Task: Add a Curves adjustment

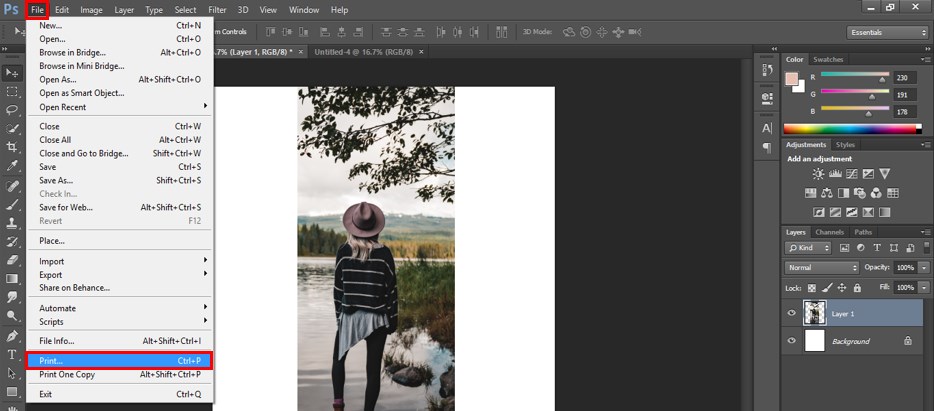Action: coord(852,174)
